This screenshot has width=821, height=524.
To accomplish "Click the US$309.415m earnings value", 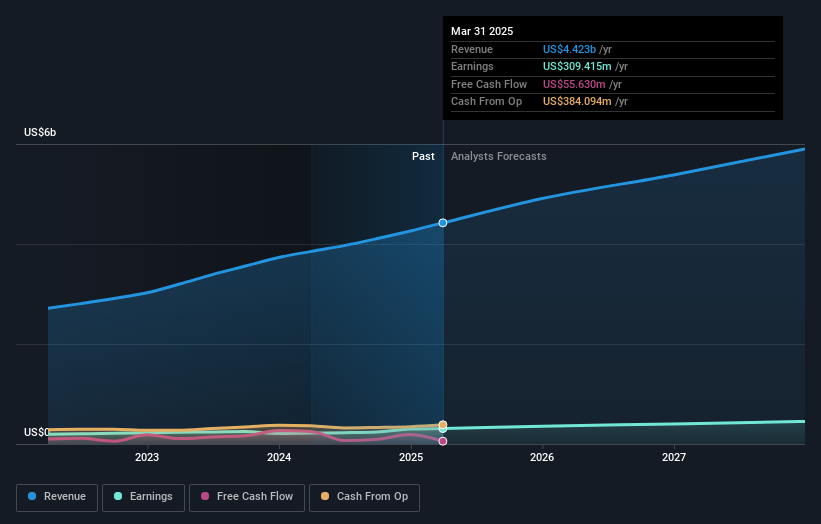I will [x=577, y=66].
